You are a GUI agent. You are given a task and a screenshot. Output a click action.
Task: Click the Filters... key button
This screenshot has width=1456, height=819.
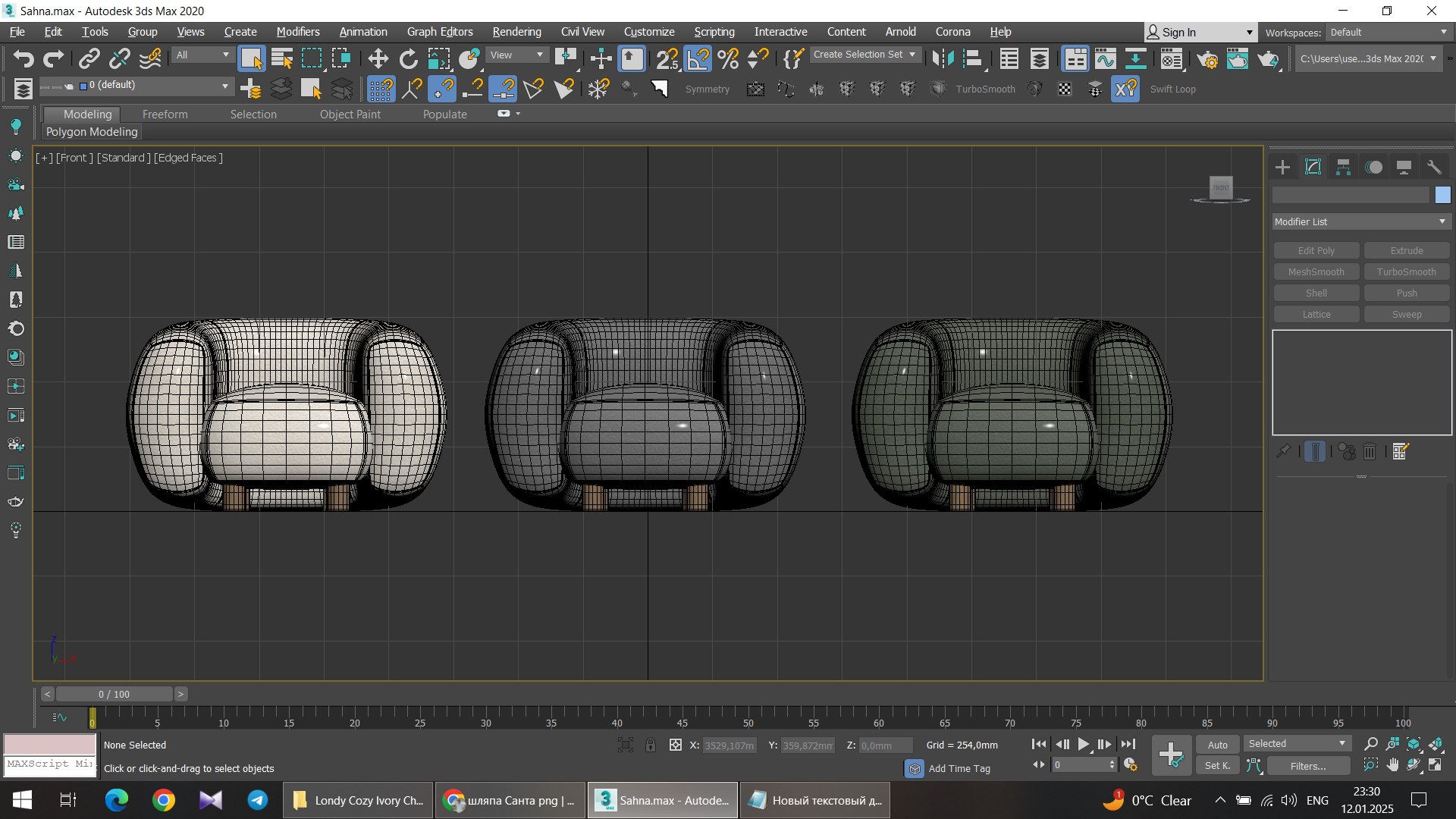click(1307, 766)
